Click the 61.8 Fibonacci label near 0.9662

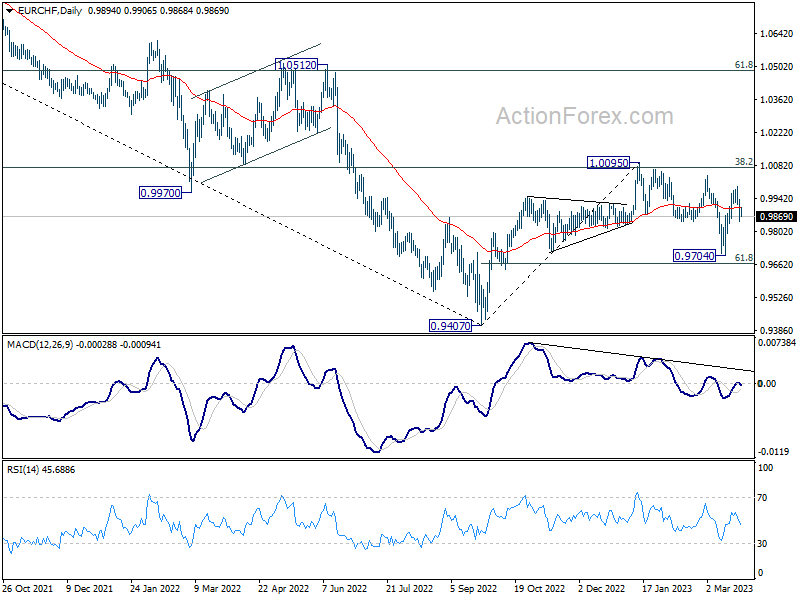[x=743, y=258]
